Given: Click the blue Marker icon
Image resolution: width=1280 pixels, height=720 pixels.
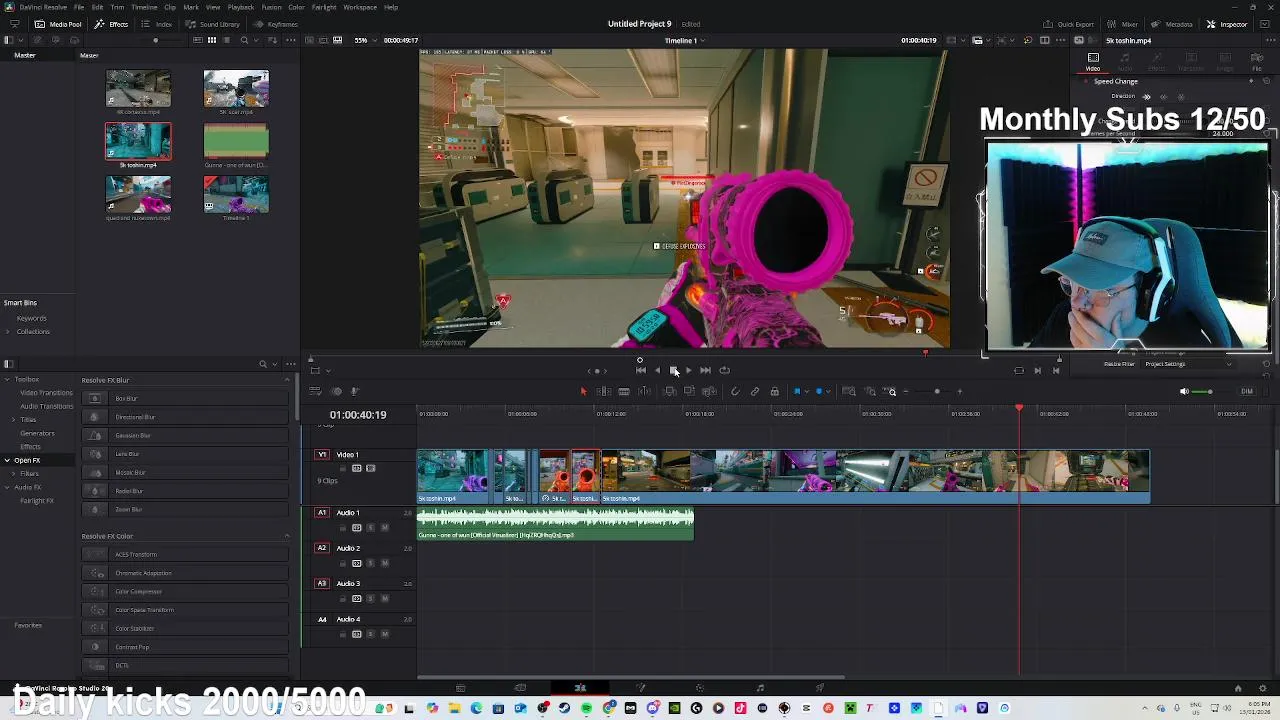Looking at the screenshot, I should 819,391.
